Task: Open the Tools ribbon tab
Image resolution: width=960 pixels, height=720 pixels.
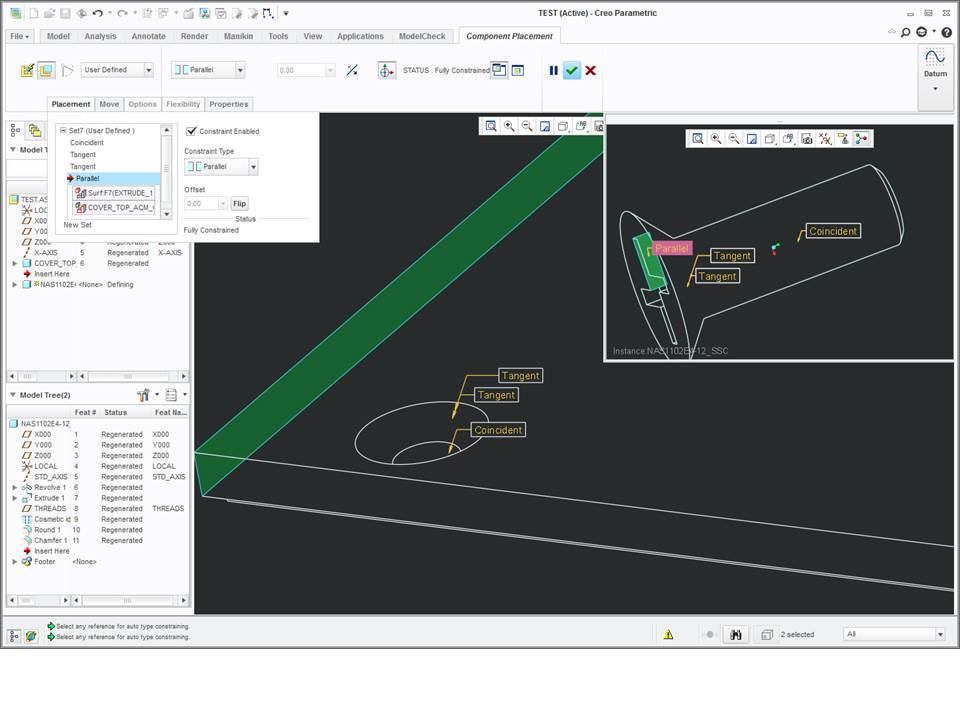Action: coord(278,36)
